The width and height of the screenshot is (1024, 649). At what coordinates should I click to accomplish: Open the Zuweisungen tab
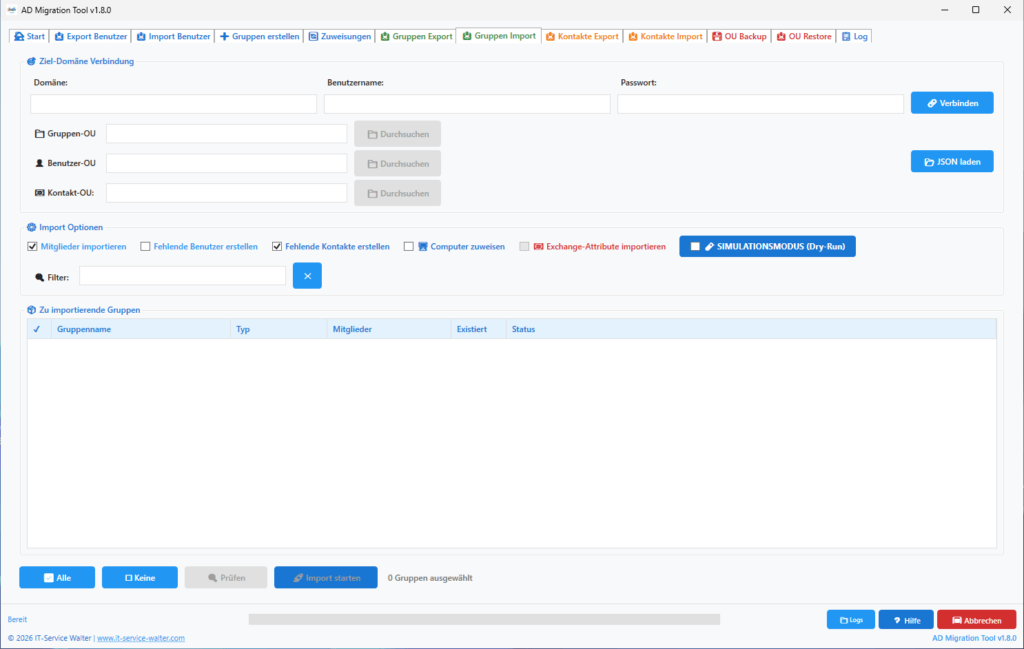point(340,37)
